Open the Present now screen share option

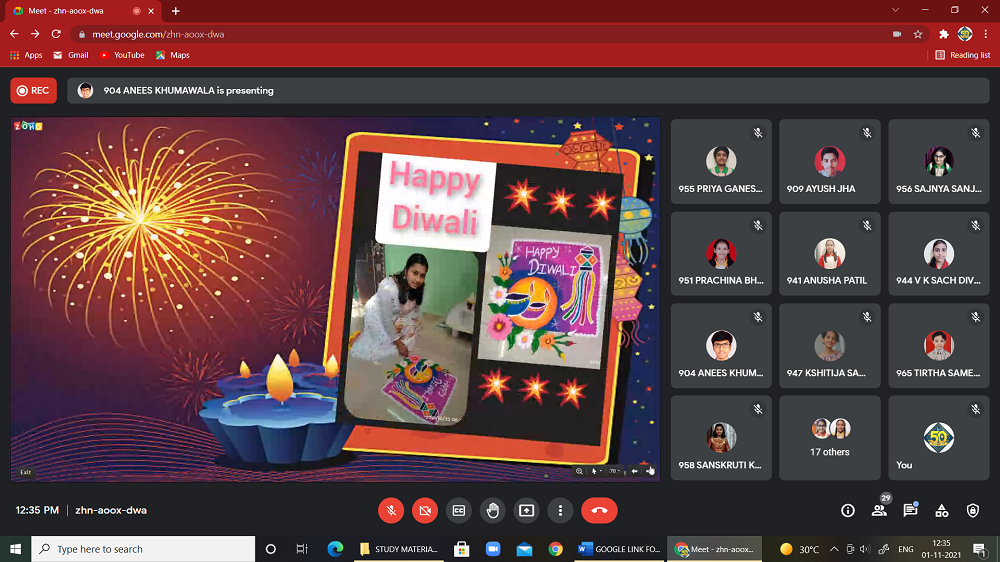(526, 510)
